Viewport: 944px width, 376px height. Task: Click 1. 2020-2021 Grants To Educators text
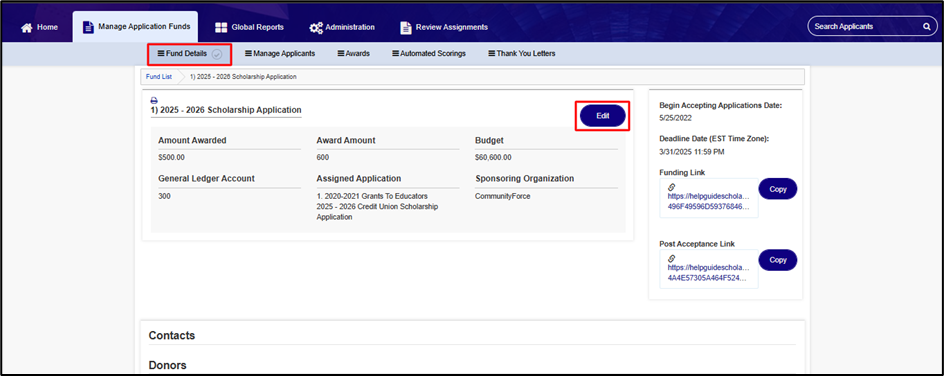[372, 196]
